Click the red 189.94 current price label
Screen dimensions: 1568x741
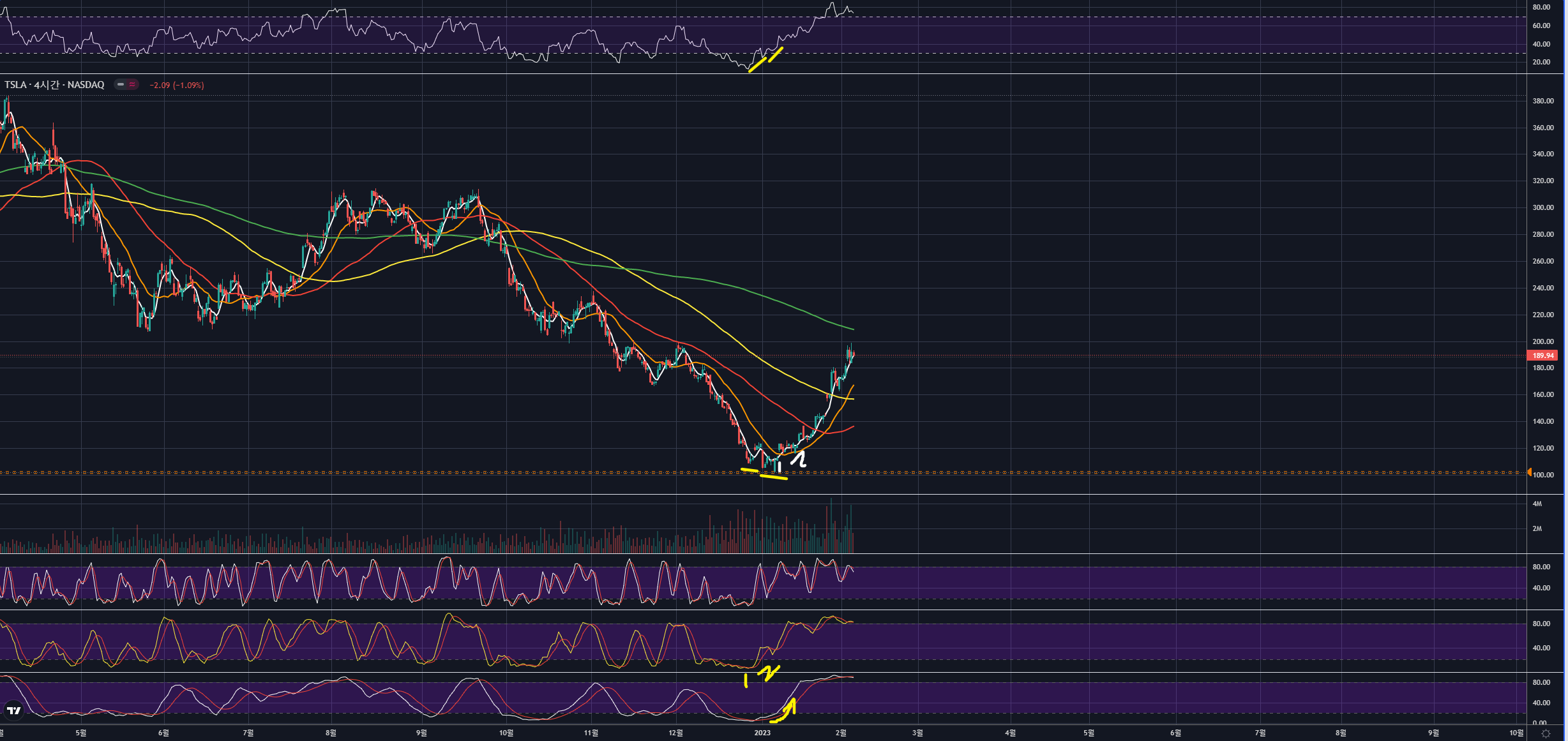tap(1542, 356)
